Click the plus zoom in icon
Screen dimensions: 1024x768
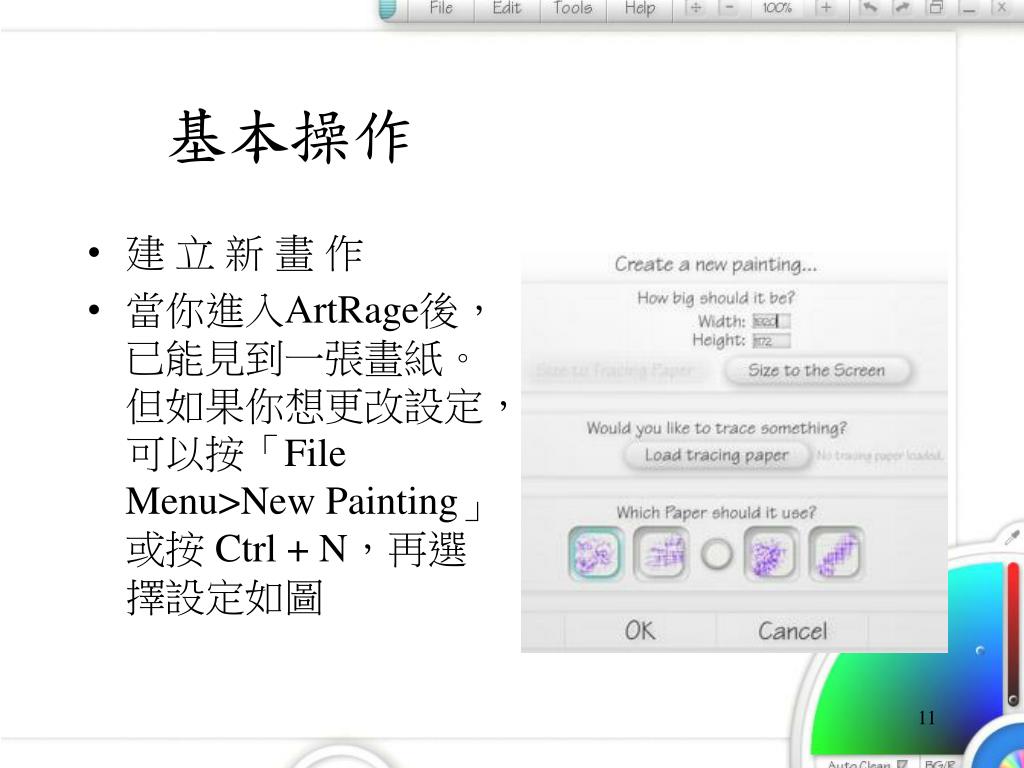[826, 8]
